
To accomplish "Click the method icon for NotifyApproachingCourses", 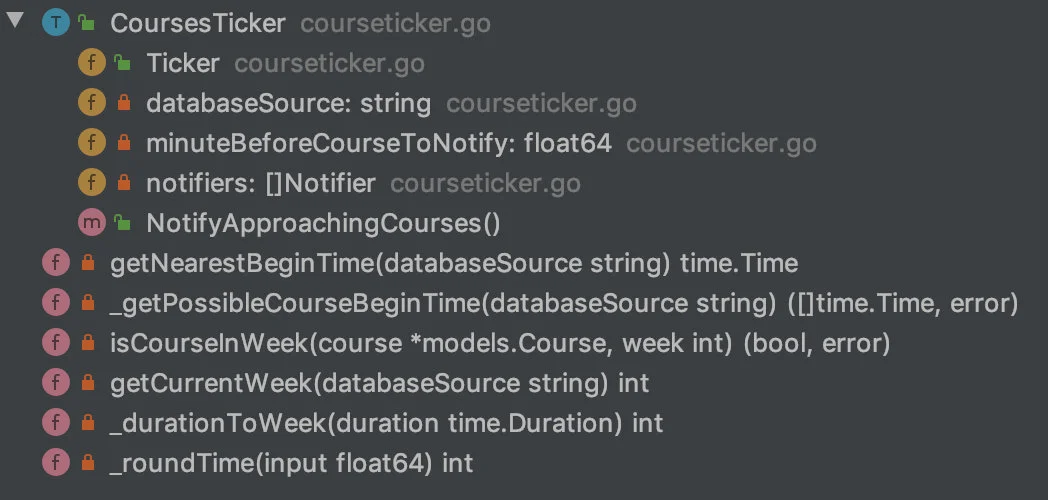I will [92, 223].
